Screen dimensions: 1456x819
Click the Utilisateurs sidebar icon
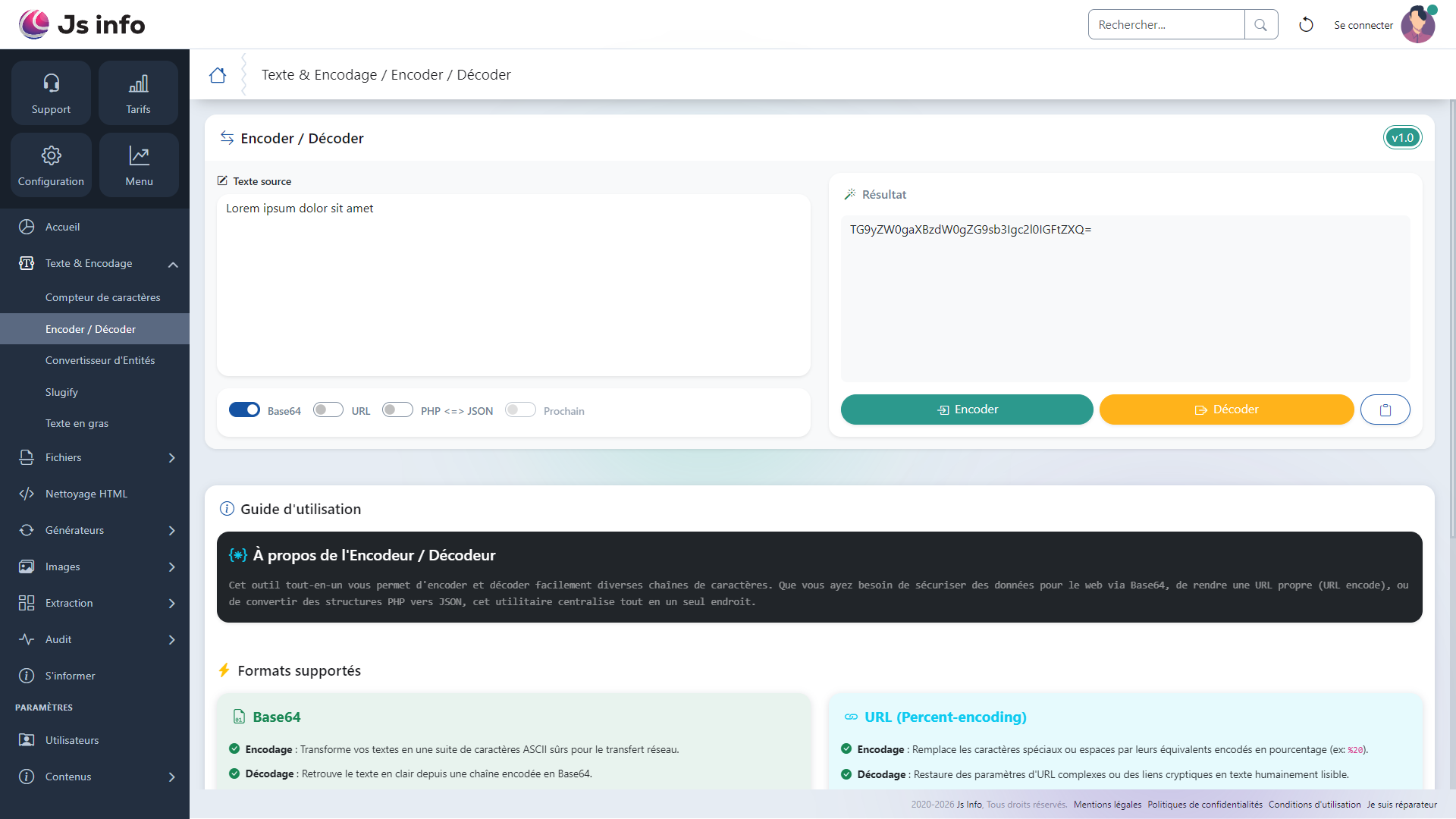[x=27, y=740]
